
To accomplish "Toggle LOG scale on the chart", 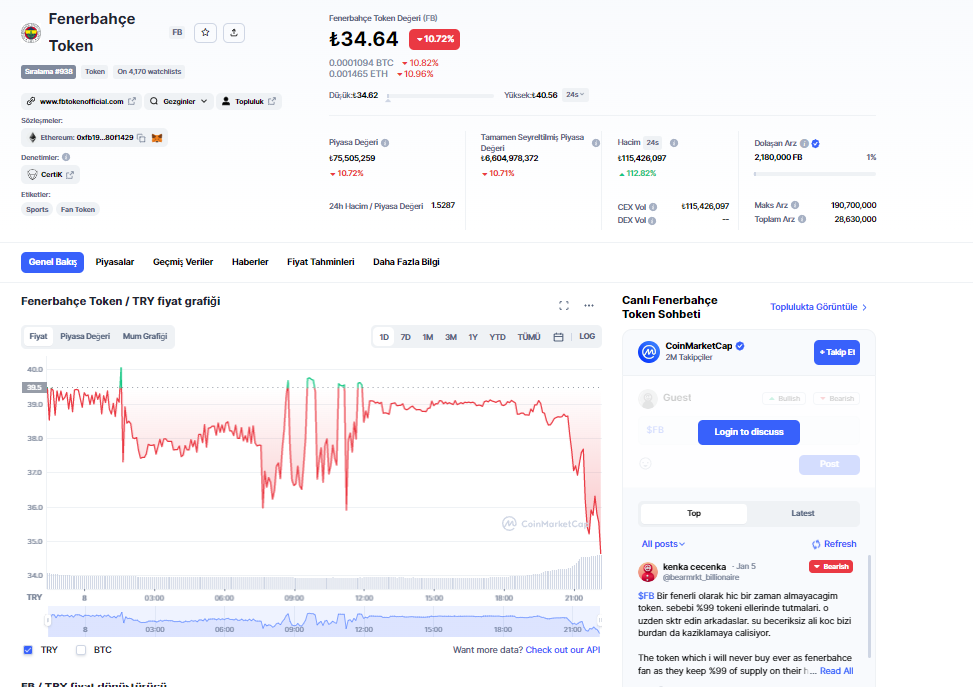I will point(587,337).
